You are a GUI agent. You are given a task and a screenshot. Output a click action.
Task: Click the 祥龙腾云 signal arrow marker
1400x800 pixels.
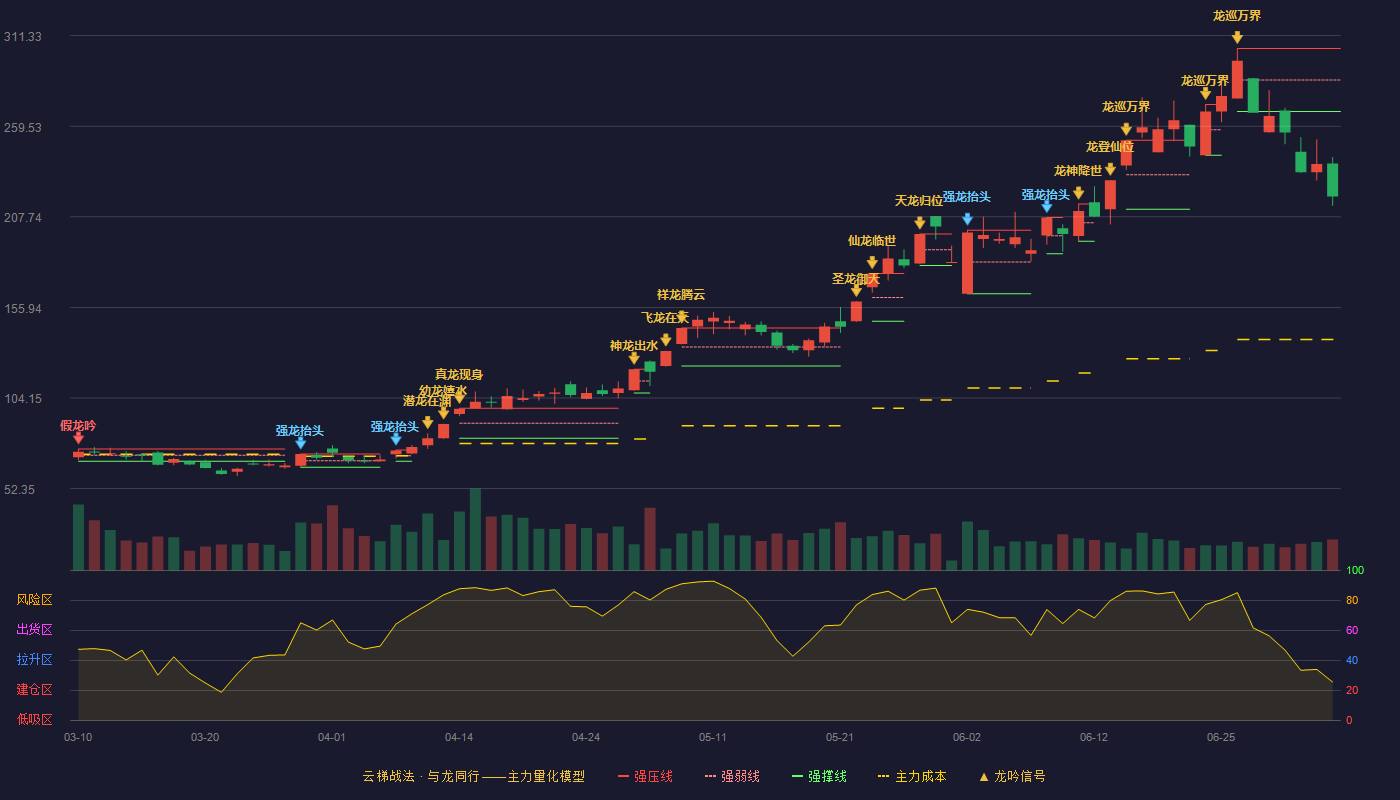(682, 317)
